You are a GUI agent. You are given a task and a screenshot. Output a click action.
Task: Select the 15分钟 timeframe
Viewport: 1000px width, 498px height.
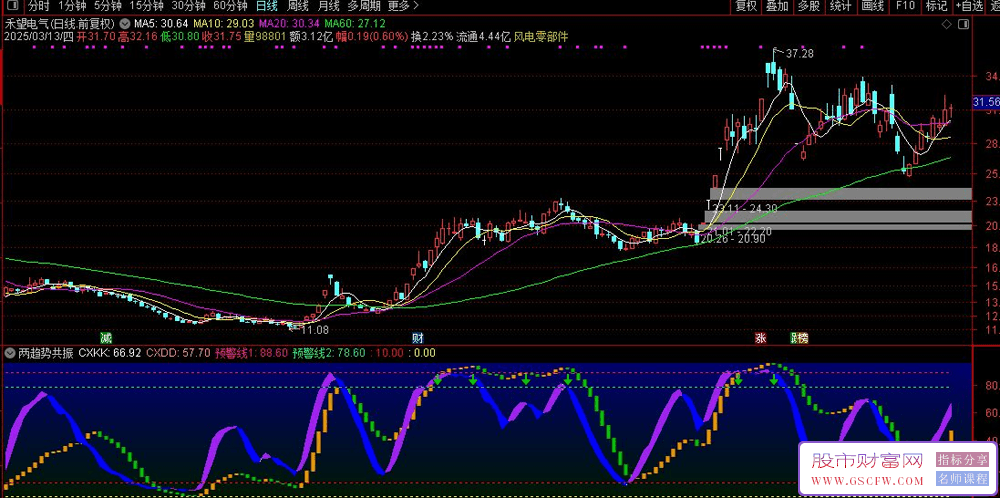[x=146, y=6]
